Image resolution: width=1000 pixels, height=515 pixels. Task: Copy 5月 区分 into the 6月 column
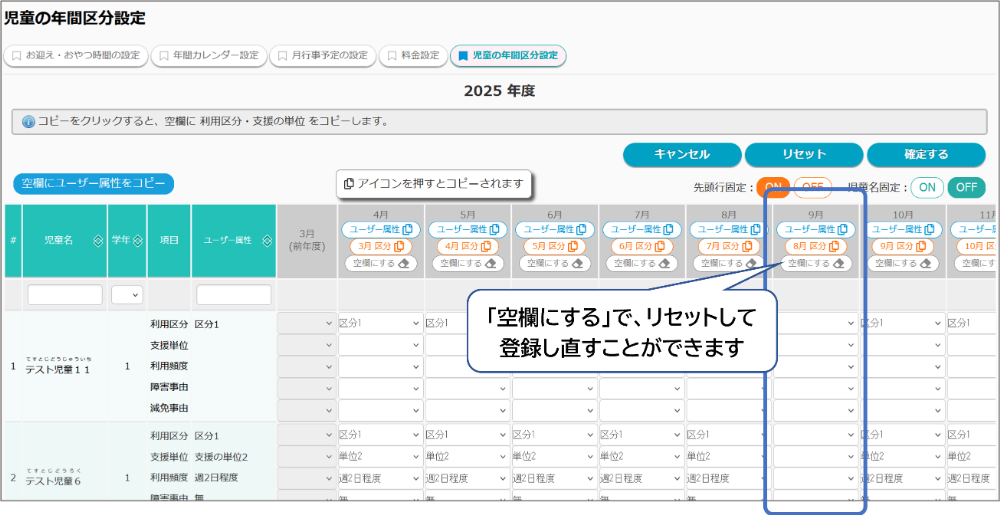(x=555, y=246)
